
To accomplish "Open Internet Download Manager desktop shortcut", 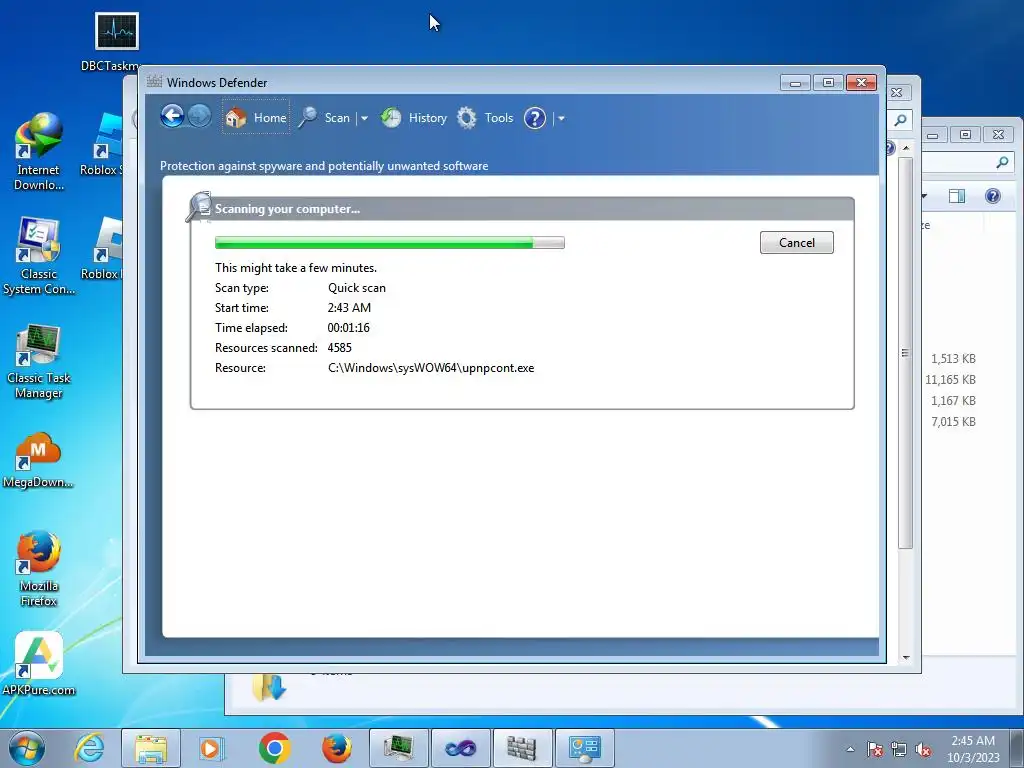I will (x=39, y=152).
